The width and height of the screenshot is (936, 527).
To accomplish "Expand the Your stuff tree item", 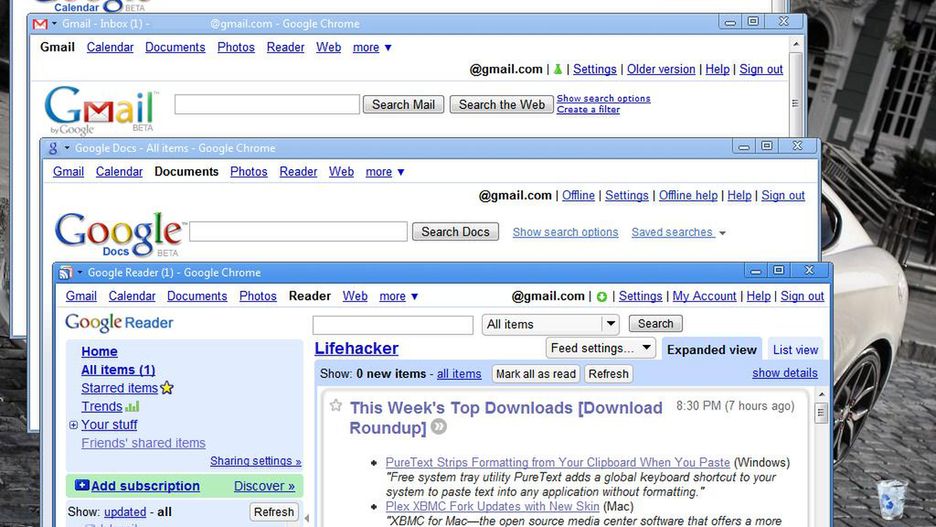I will pos(73,425).
